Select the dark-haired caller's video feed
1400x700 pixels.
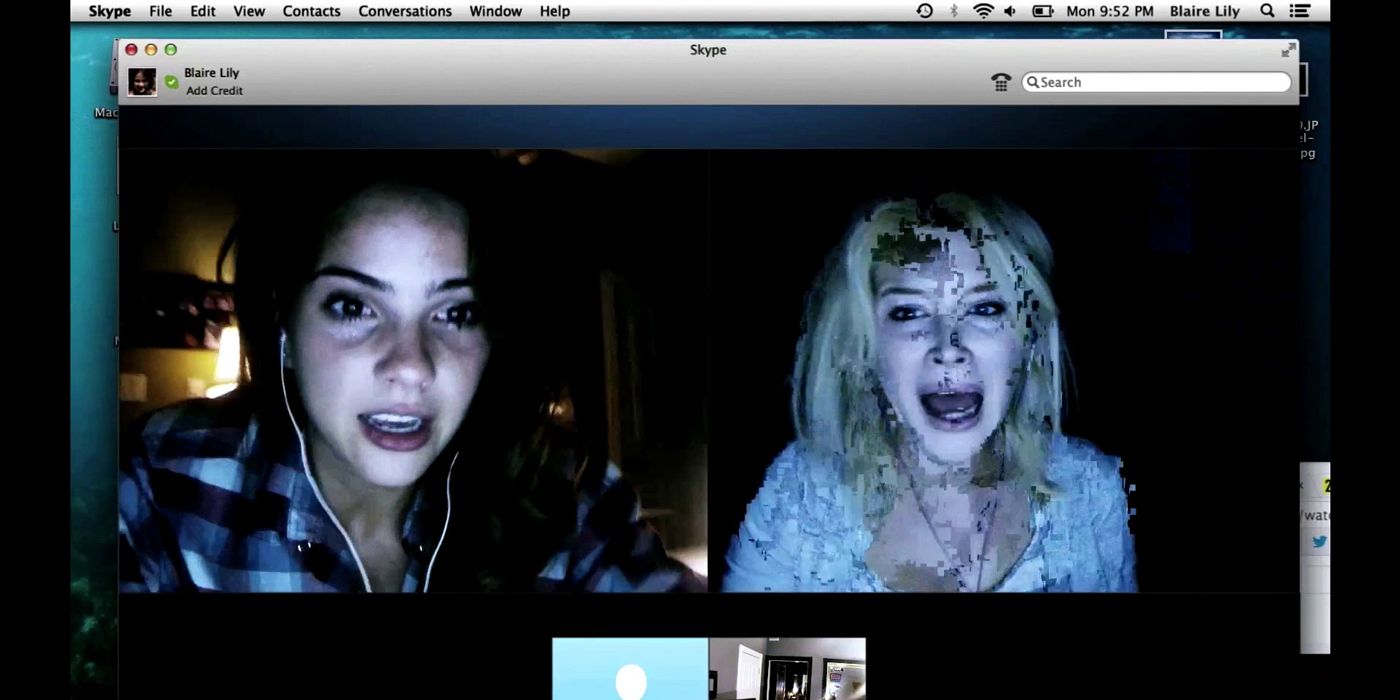pyautogui.click(x=413, y=371)
